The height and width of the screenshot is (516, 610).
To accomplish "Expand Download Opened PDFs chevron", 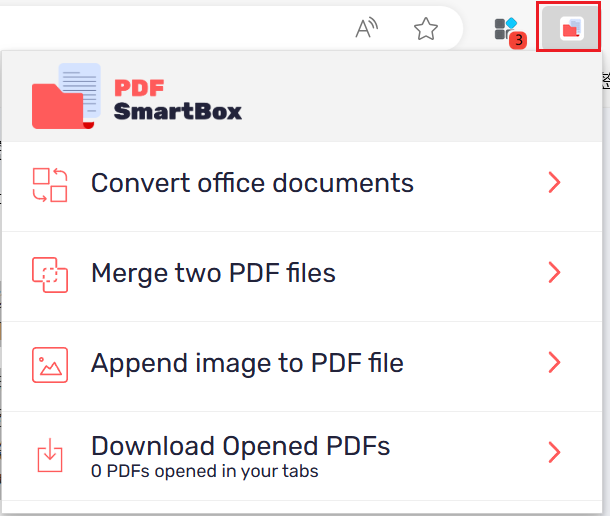I will [554, 452].
